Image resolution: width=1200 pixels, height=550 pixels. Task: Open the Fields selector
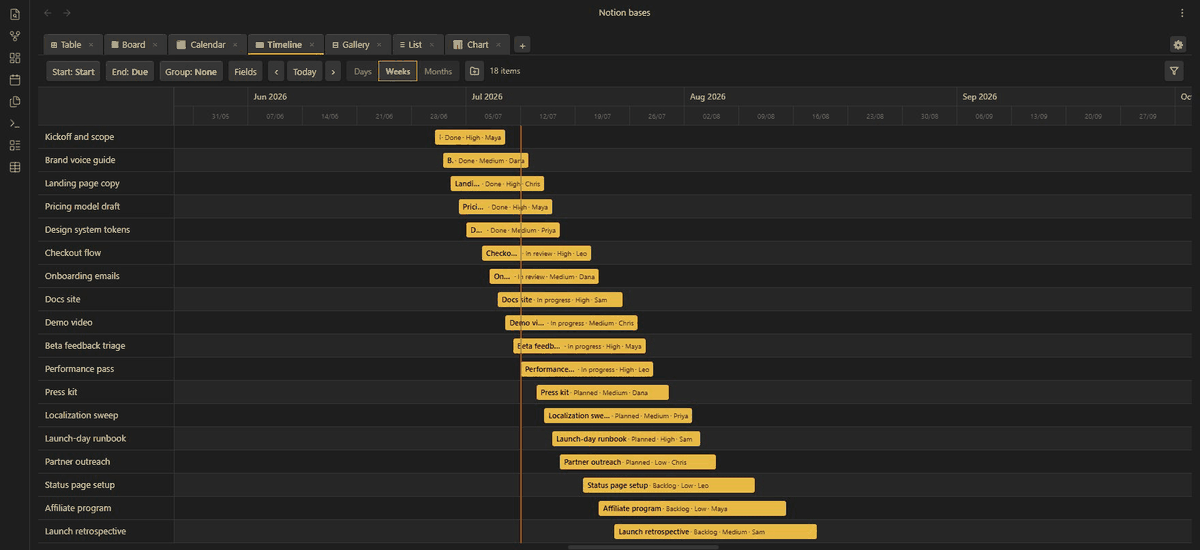[x=246, y=71]
